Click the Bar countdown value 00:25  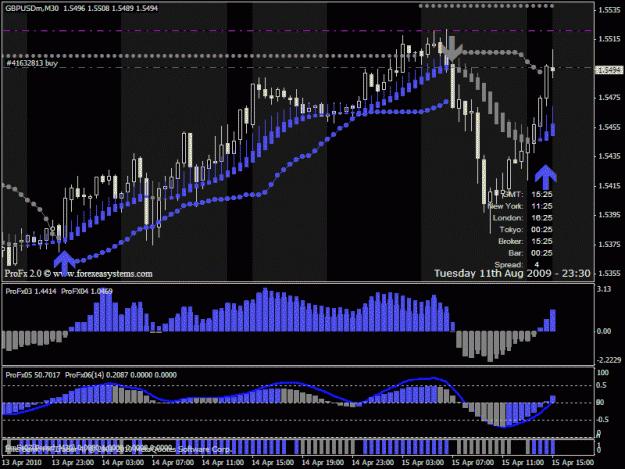542,253
